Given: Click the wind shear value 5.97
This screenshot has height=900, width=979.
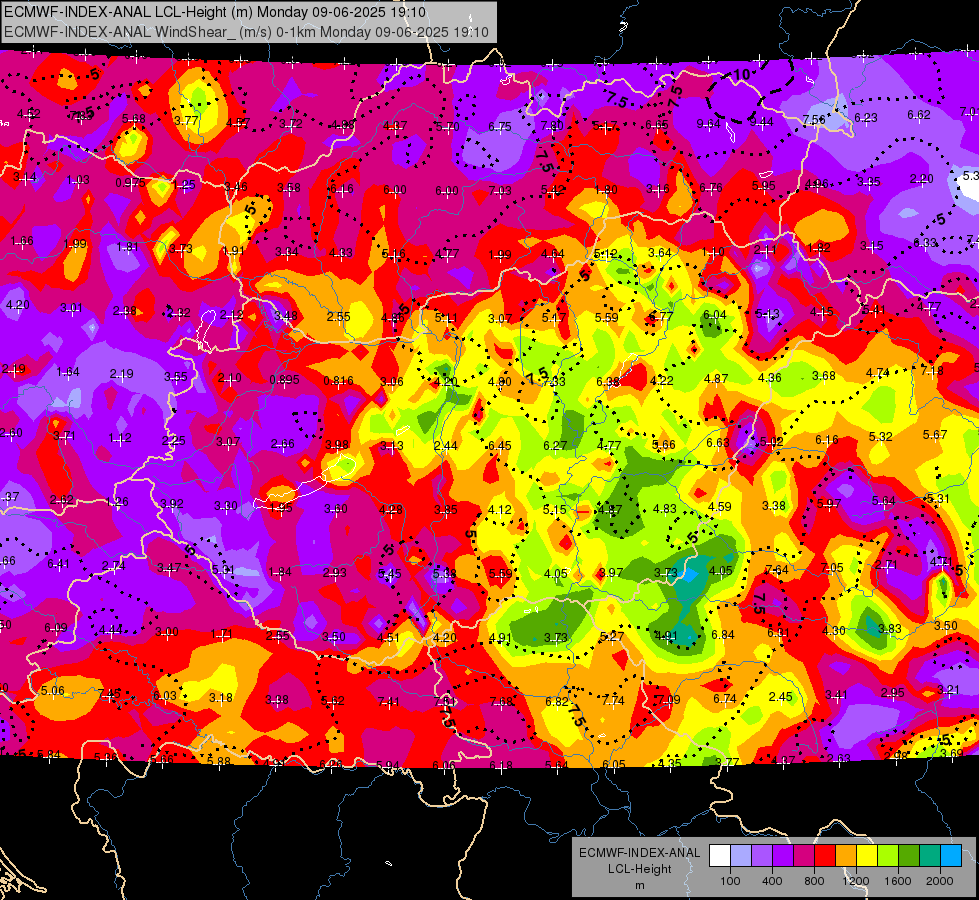Looking at the screenshot, I should 829,503.
